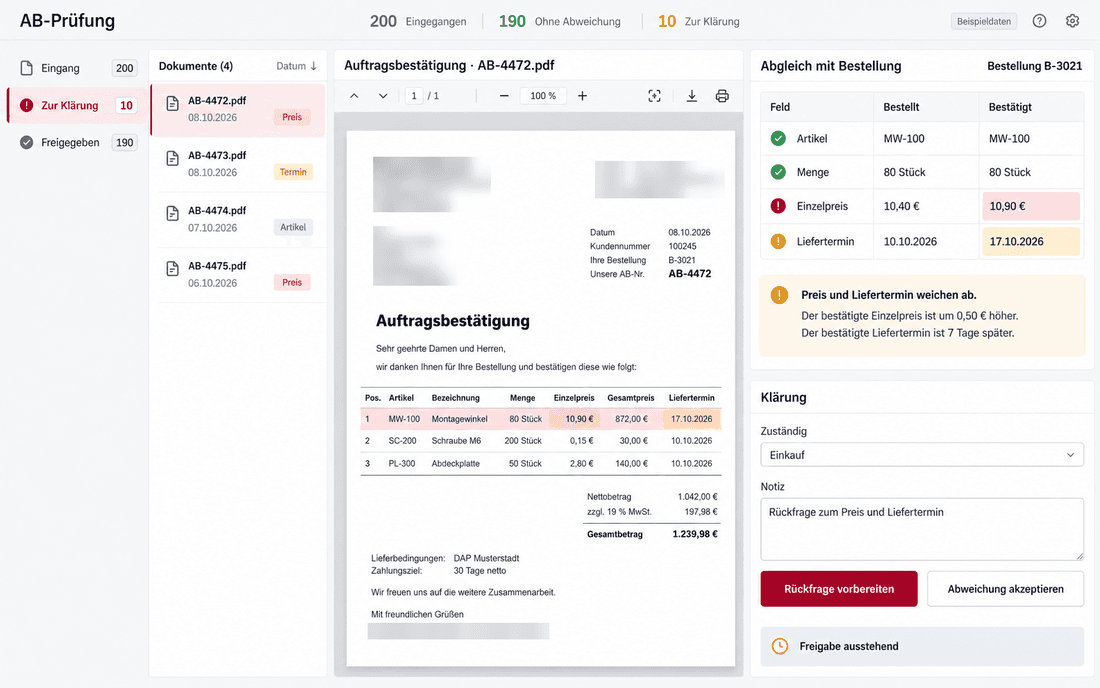Click ordered date 10.10.2026 cell
1100x688 pixels.
pos(925,241)
